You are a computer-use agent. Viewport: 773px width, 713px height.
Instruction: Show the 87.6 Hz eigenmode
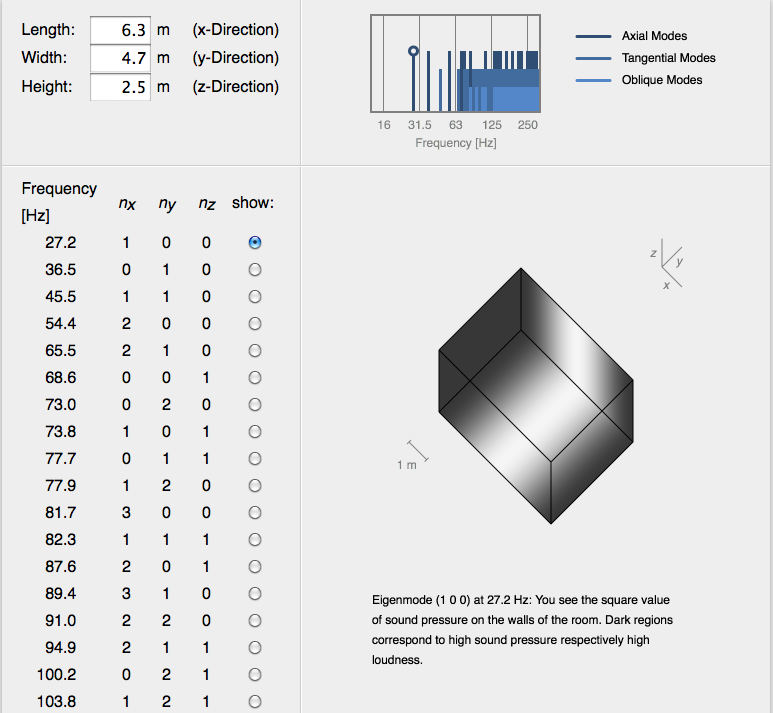click(255, 567)
